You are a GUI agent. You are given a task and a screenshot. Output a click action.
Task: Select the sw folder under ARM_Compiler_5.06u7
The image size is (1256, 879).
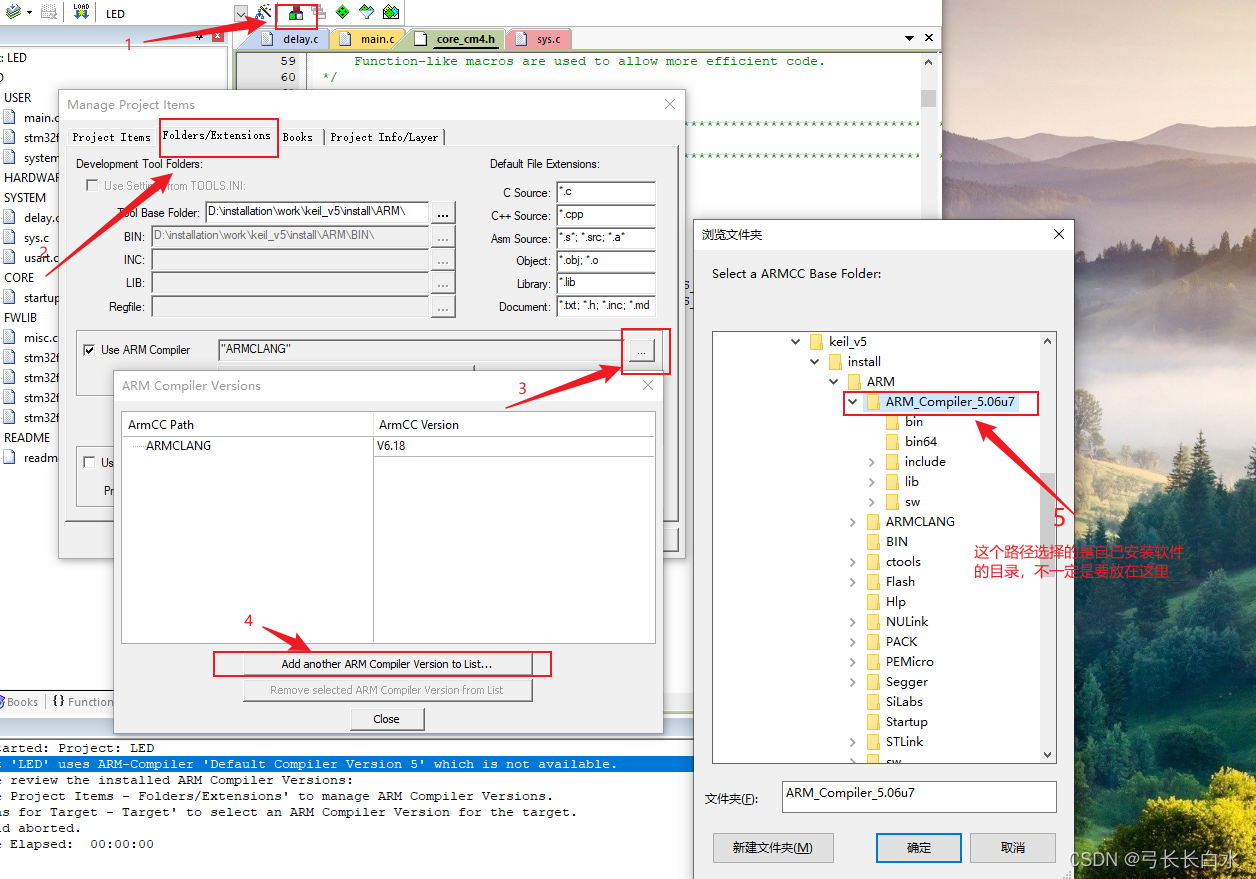tap(912, 502)
